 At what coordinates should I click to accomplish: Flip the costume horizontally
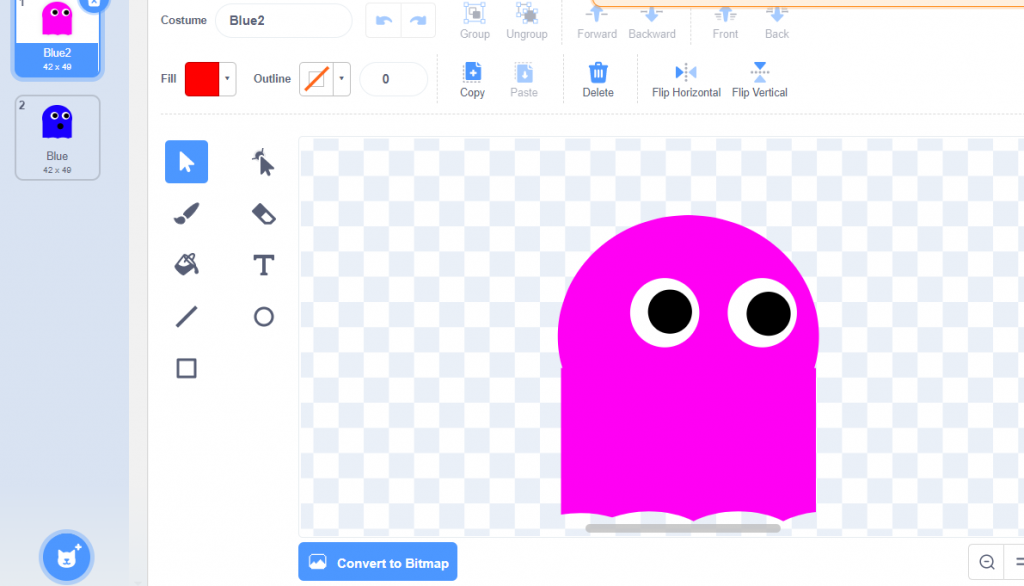685,79
